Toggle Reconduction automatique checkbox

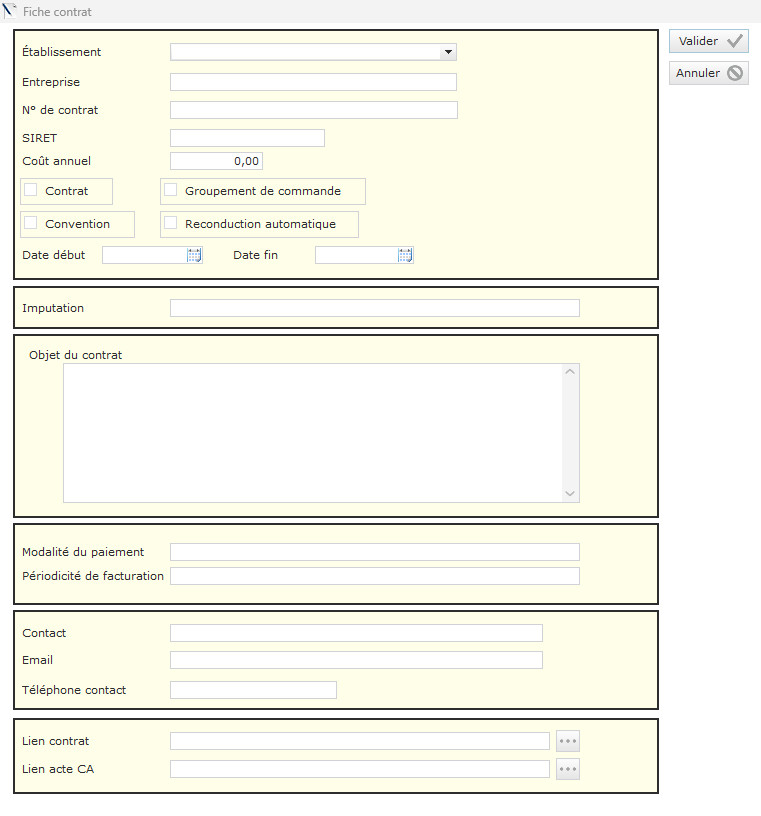point(171,223)
